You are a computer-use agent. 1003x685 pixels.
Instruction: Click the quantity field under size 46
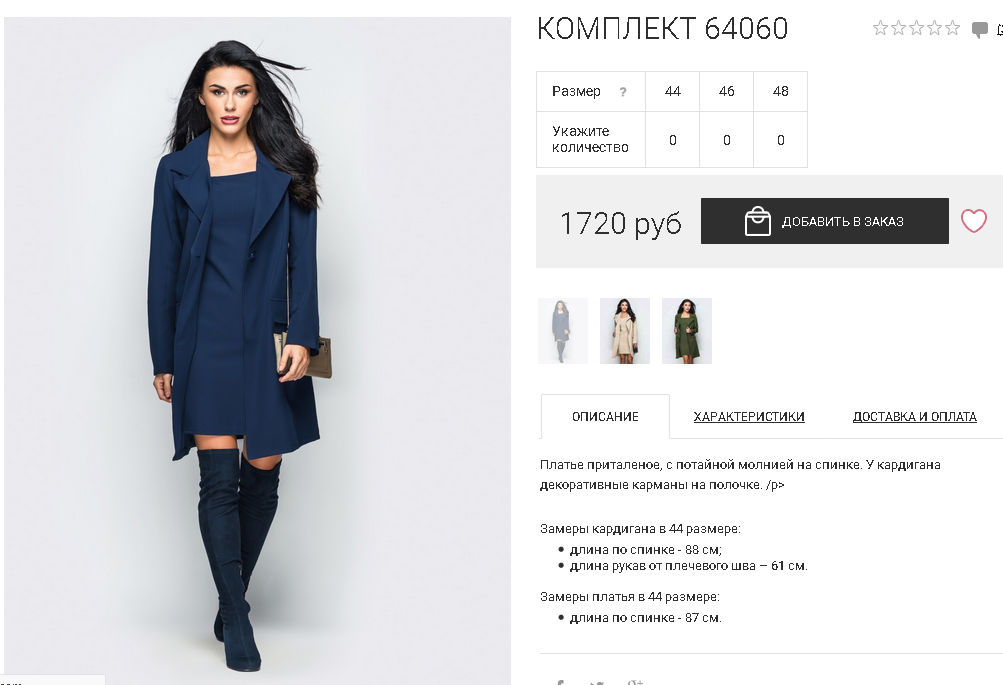pos(727,140)
